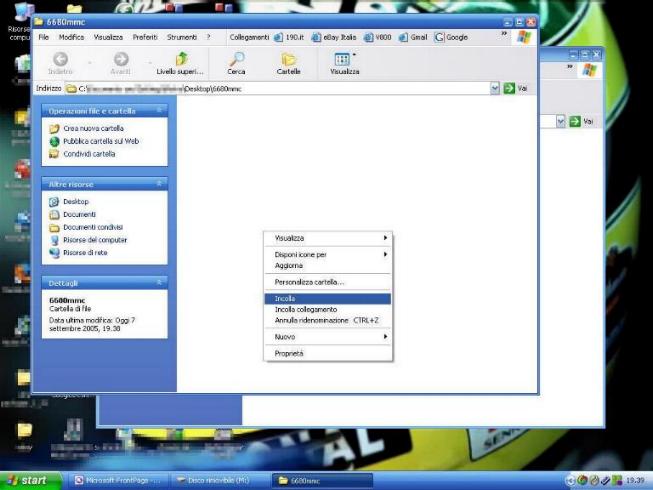Open address dropdown in the background window
The height and width of the screenshot is (490, 653).
561,121
